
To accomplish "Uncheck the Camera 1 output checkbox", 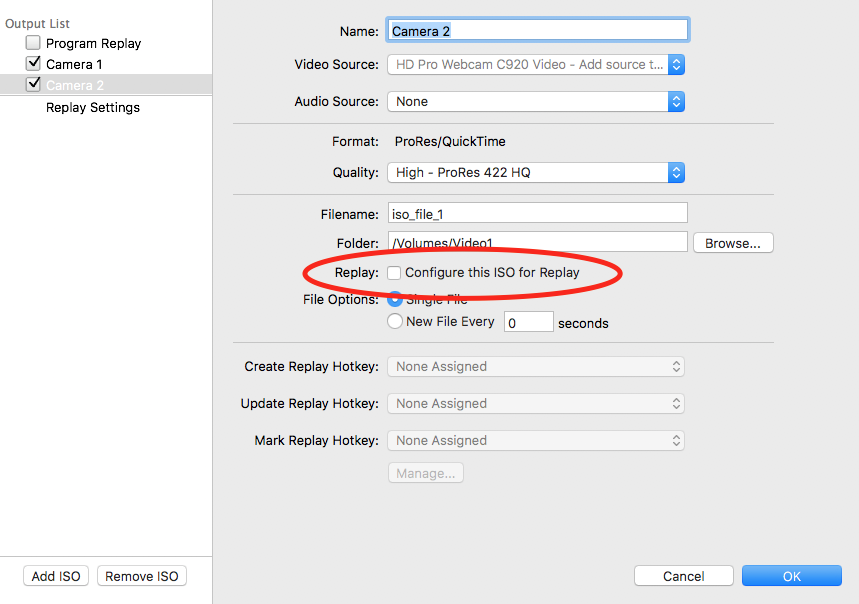I will tap(33, 64).
